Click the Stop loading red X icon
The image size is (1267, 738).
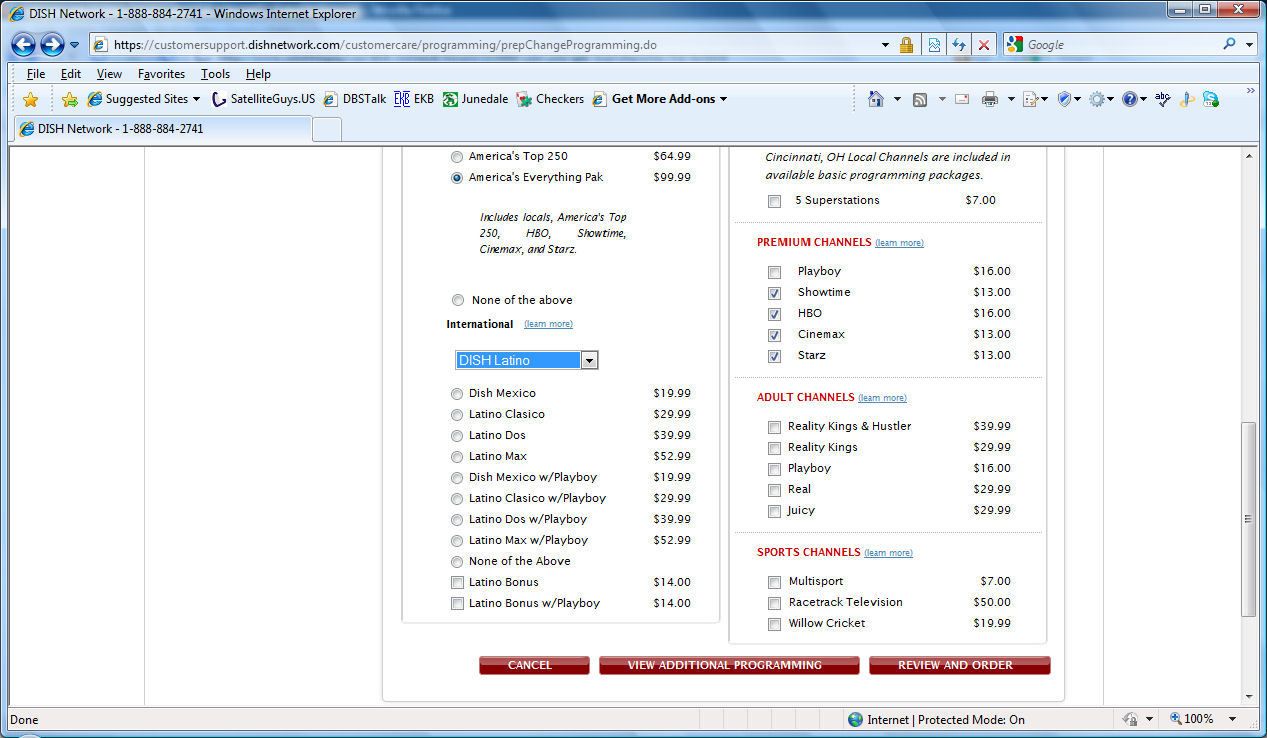coord(984,45)
